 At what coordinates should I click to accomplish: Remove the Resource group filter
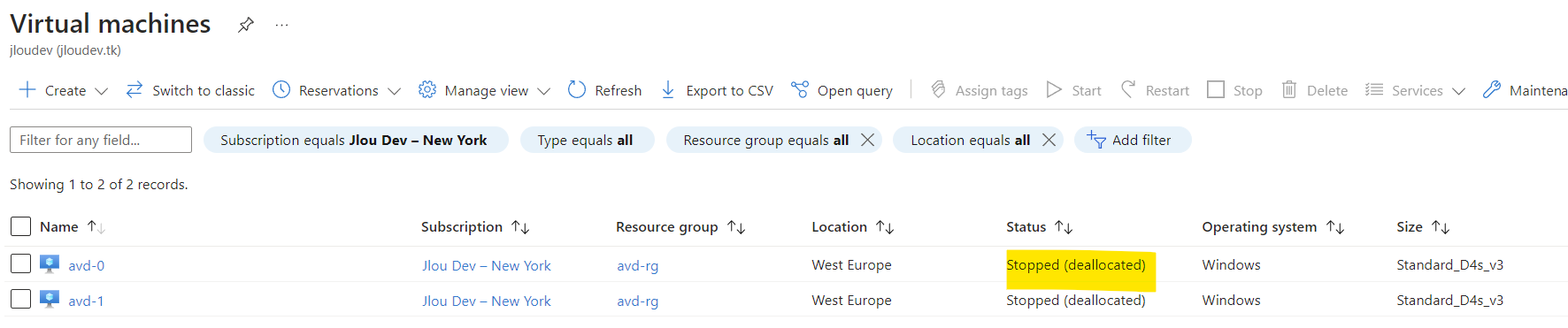[x=868, y=140]
